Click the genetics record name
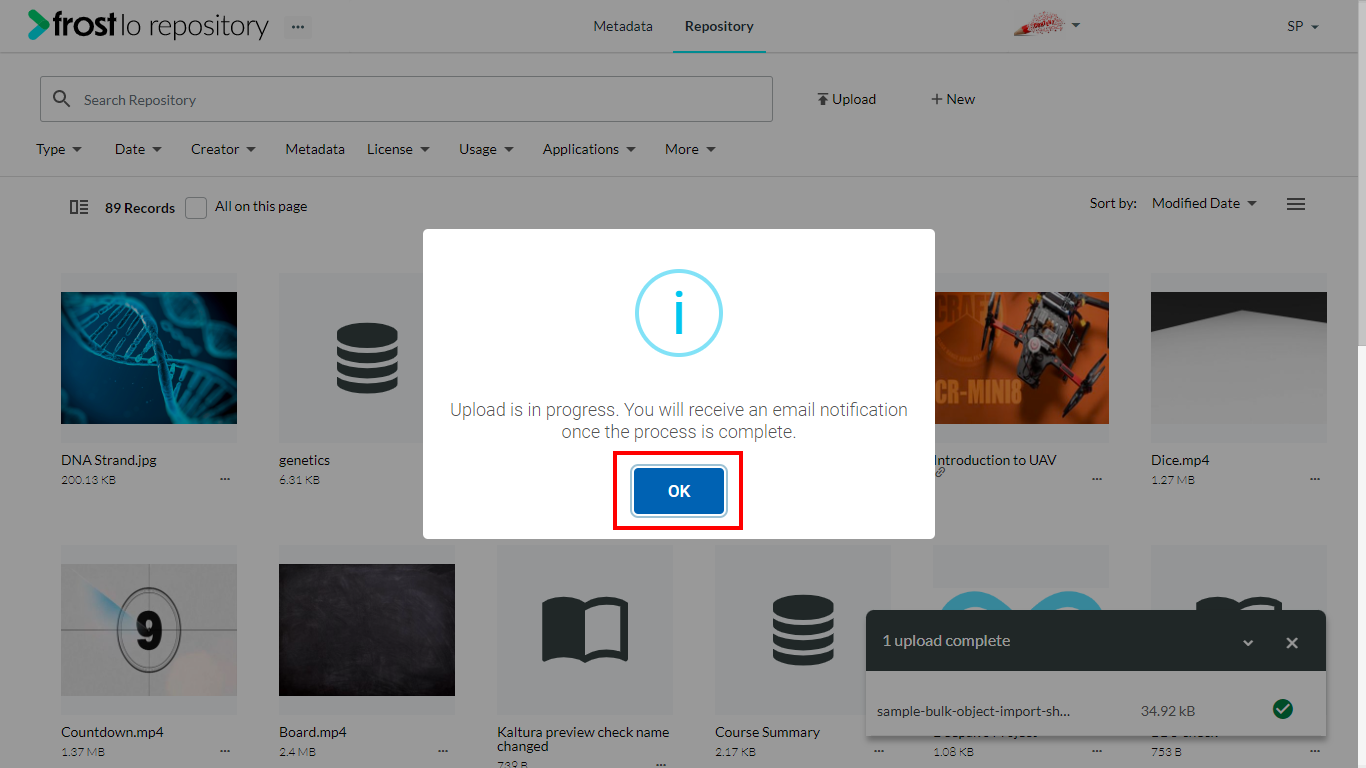The height and width of the screenshot is (768, 1366). tap(304, 460)
